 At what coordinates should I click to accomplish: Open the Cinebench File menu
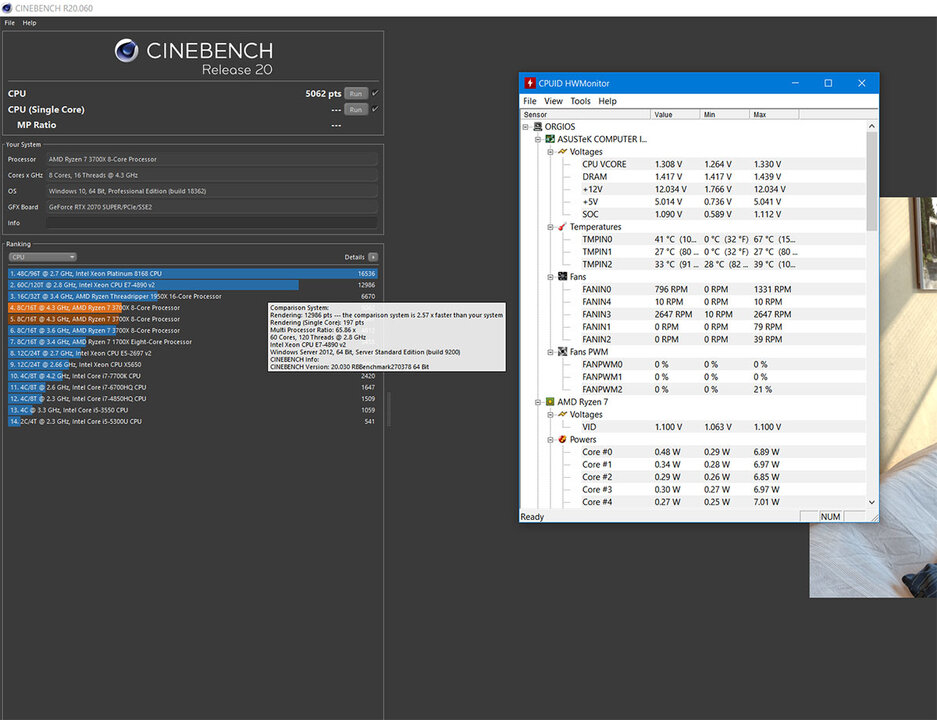click(10, 23)
